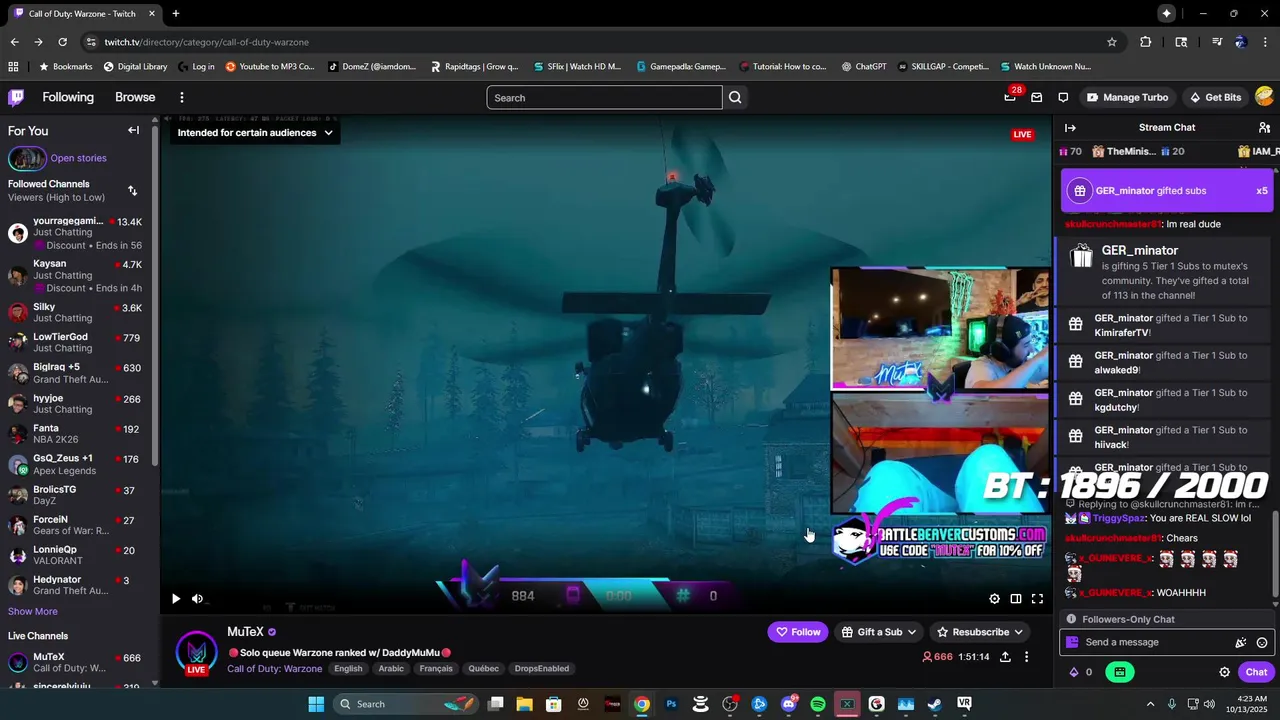Open the Browse tab

[135, 97]
